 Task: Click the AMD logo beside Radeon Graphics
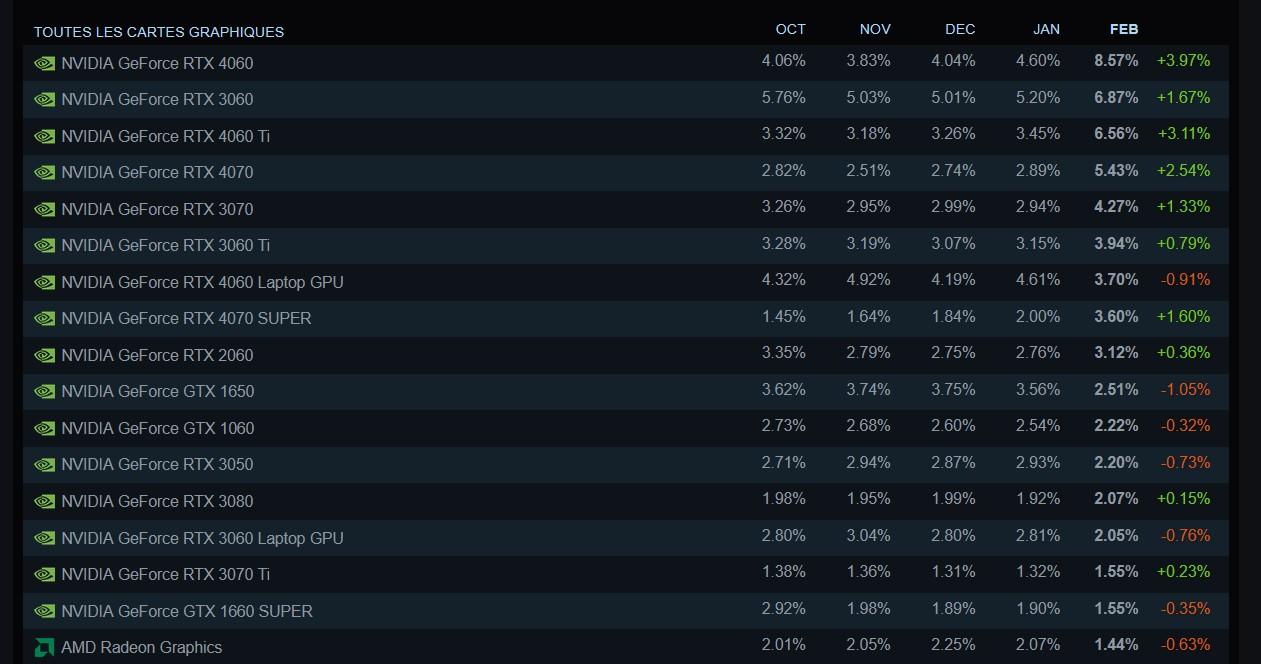point(44,647)
